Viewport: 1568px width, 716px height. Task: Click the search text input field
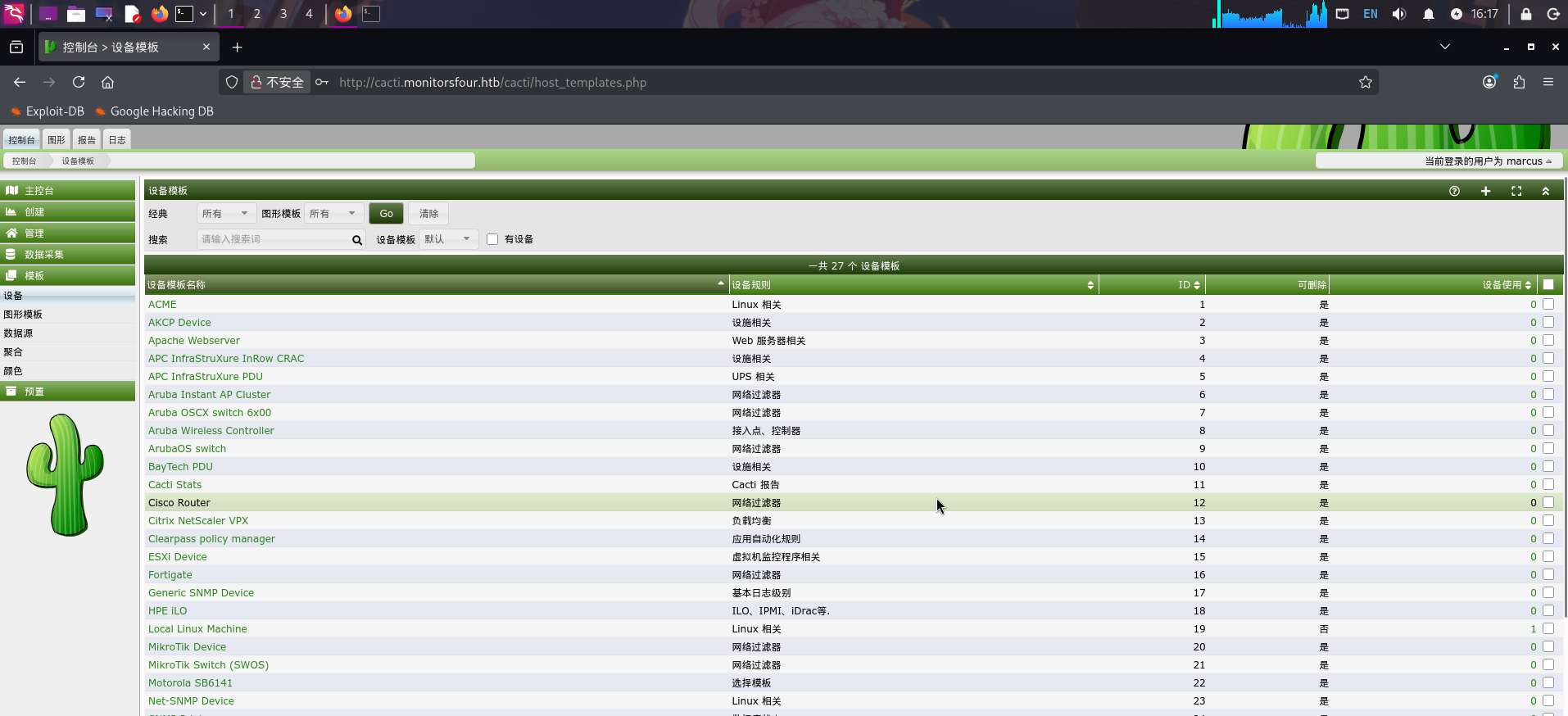pyautogui.click(x=273, y=239)
